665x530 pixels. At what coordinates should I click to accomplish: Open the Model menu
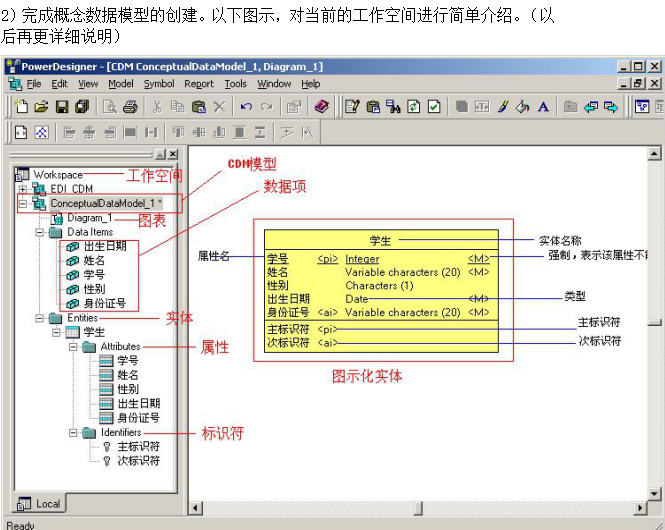click(x=120, y=84)
